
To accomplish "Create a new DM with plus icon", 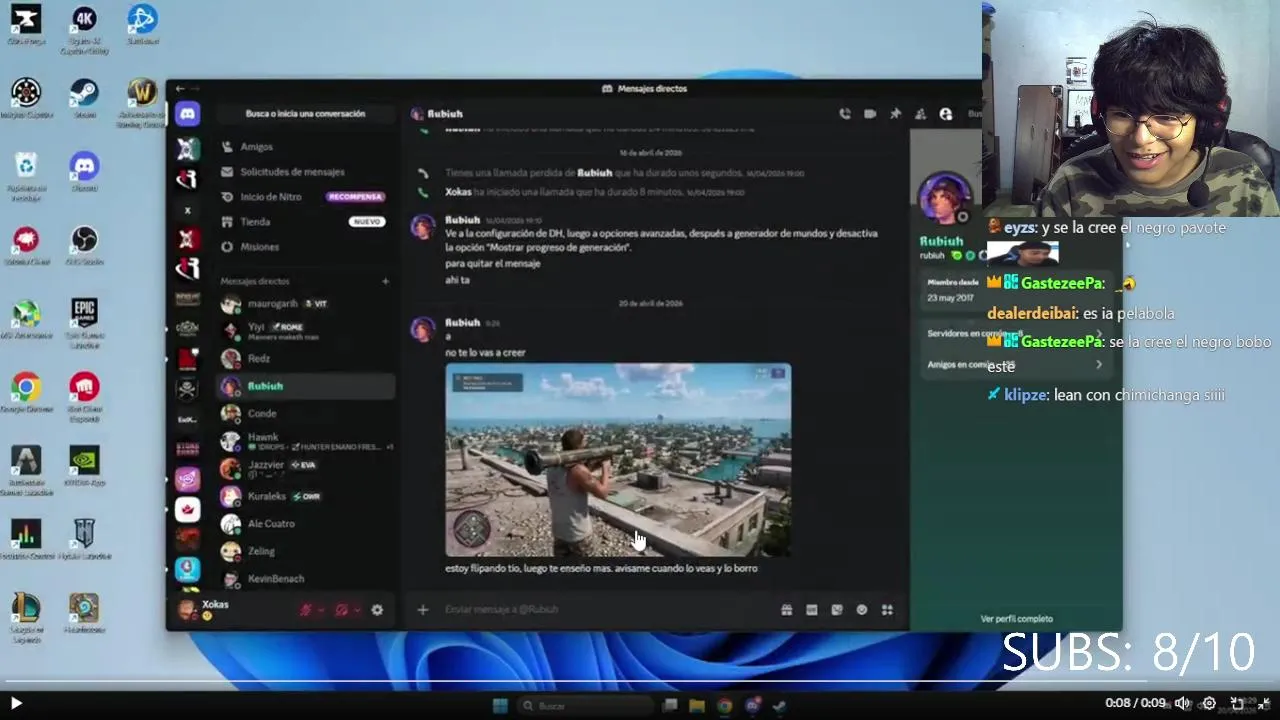I will point(386,281).
